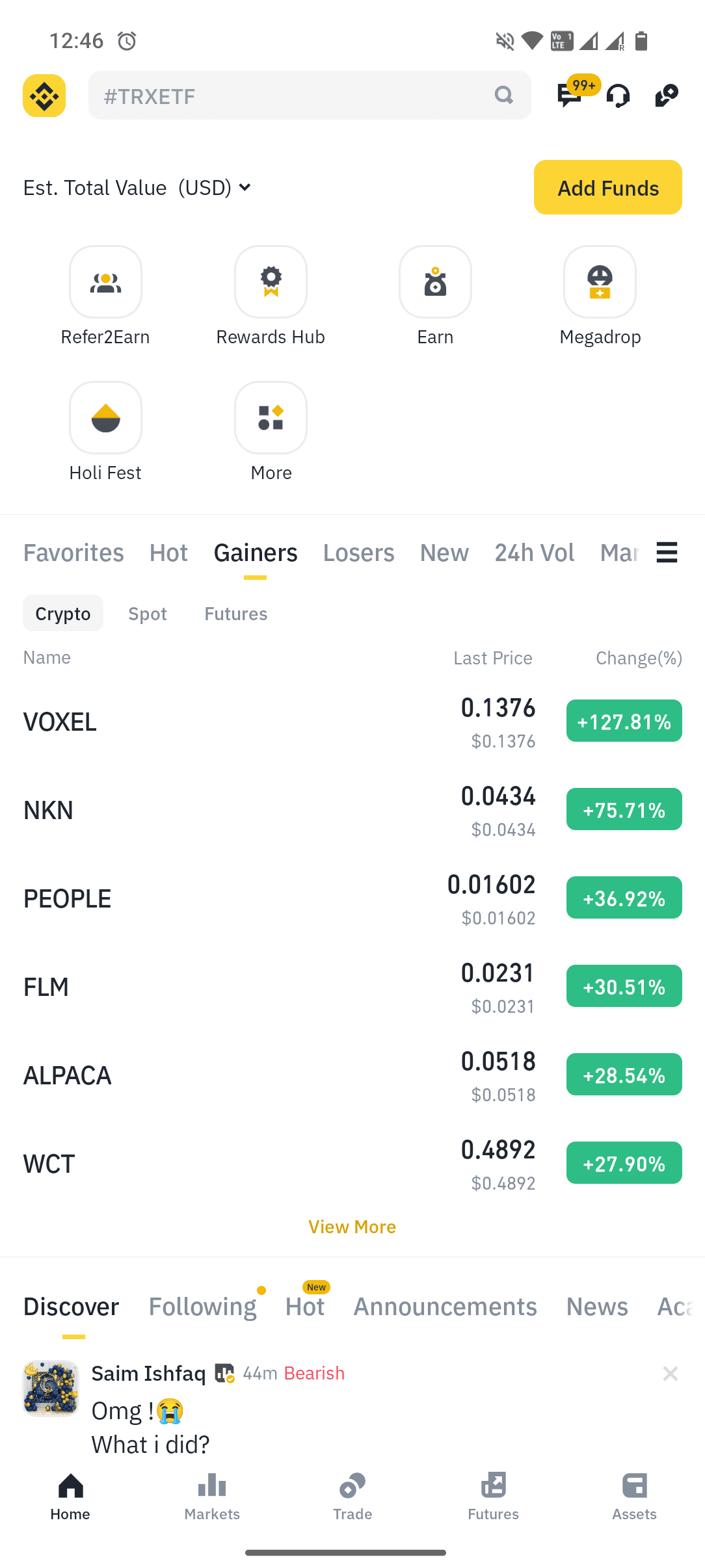Image resolution: width=705 pixels, height=1568 pixels.
Task: Expand the USD currency dropdown
Action: pos(245,188)
